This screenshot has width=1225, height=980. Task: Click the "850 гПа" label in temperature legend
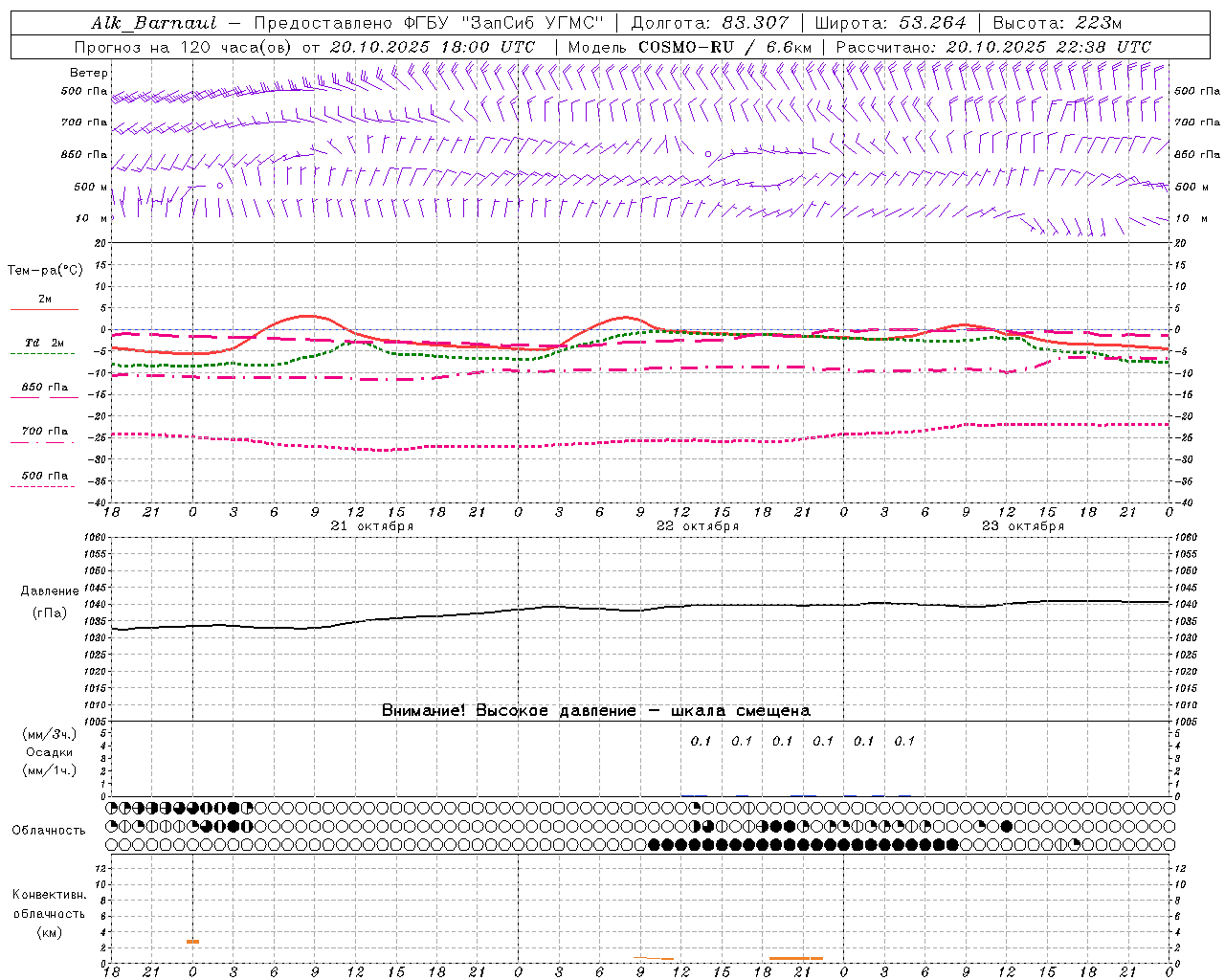click(44, 388)
